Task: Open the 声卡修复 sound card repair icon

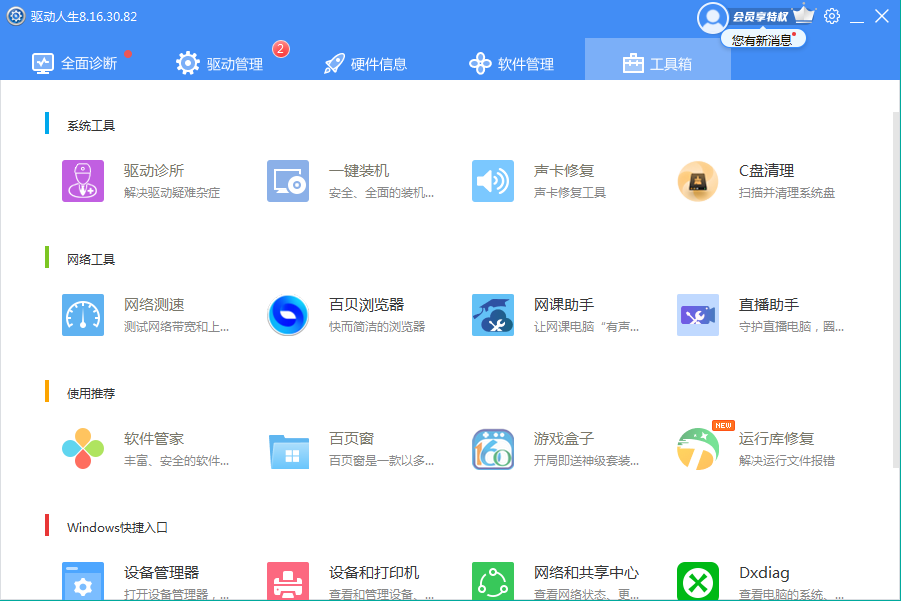Action: 493,181
